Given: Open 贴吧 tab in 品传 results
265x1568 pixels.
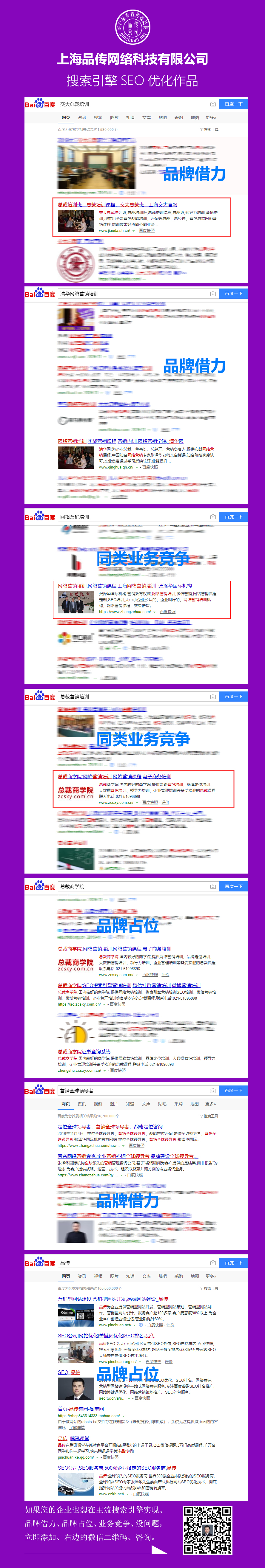Looking at the screenshot, I should point(162,1277).
